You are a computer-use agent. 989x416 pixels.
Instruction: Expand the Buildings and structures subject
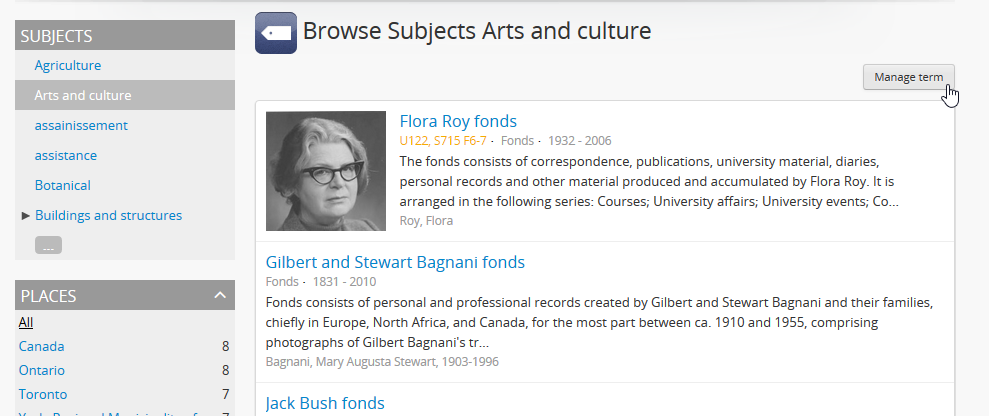point(26,215)
